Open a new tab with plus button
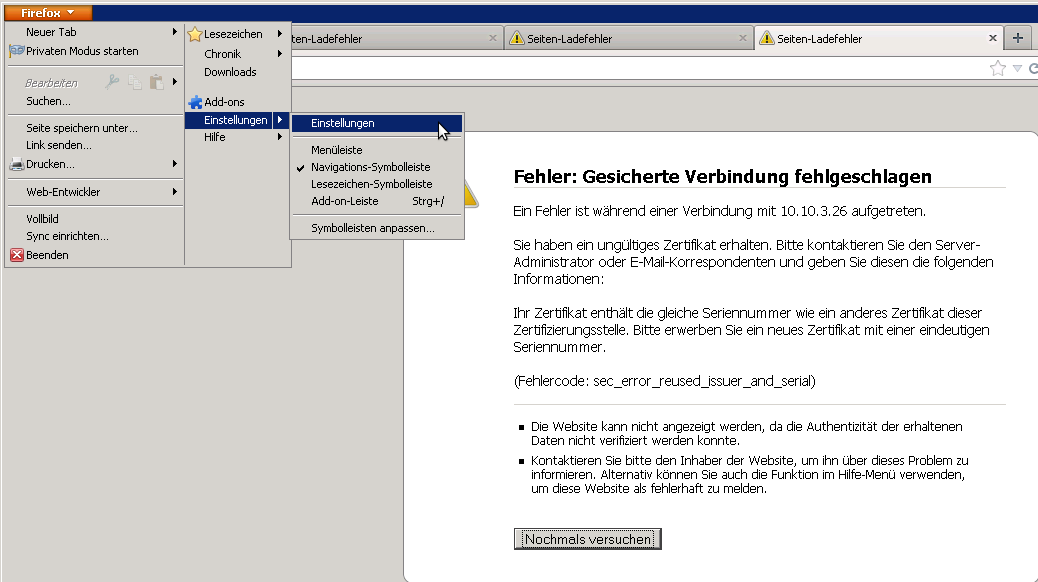This screenshot has width=1038, height=582. [x=1018, y=38]
